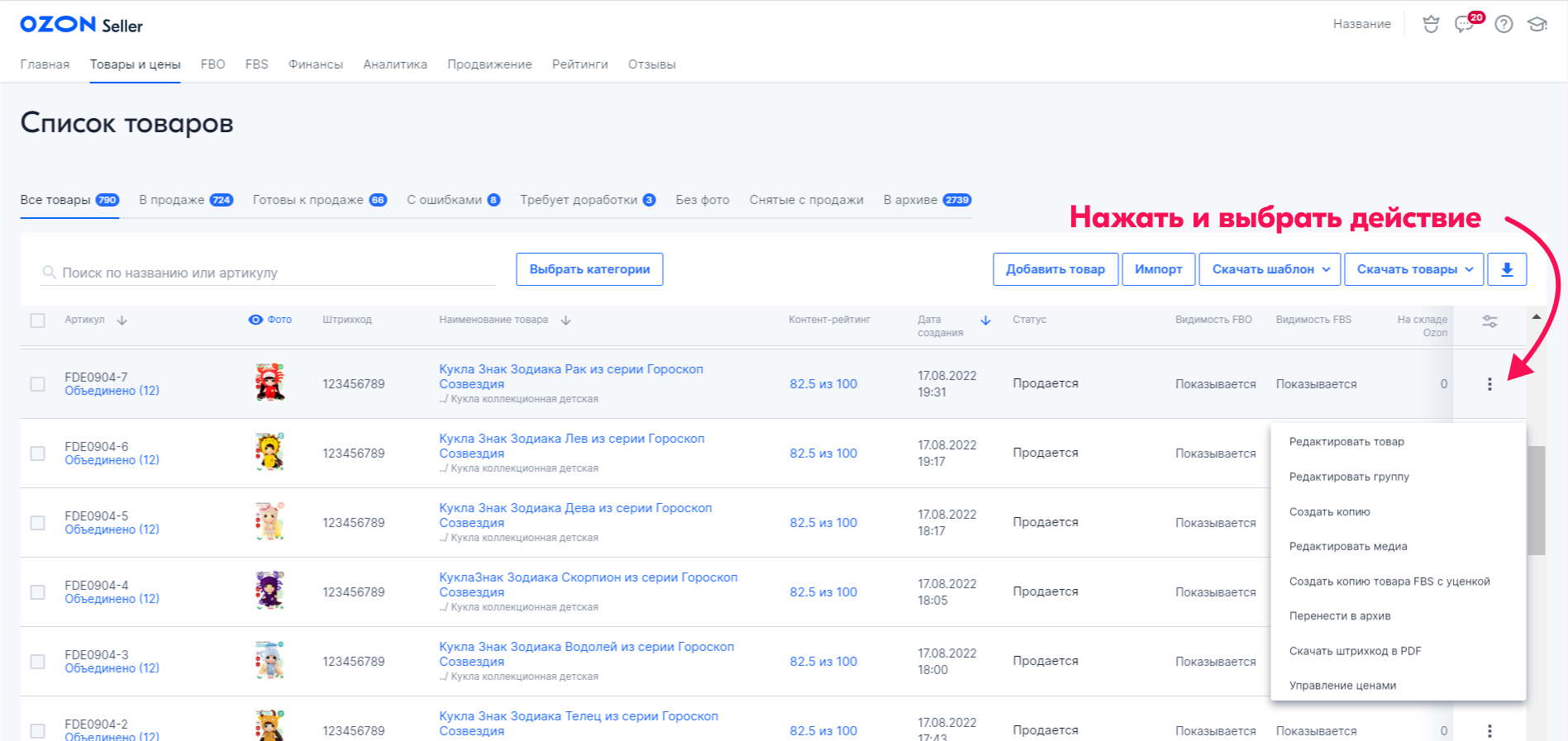Open table column settings sliders icon

click(x=1489, y=321)
